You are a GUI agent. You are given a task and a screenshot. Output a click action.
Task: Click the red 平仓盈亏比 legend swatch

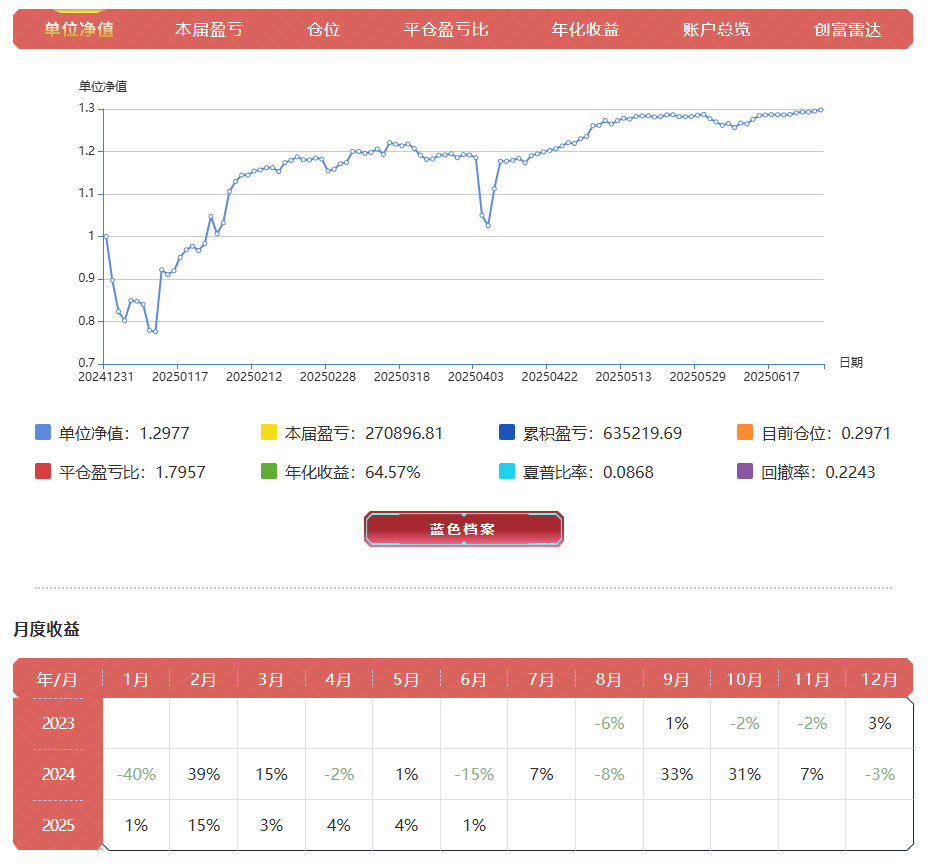click(43, 472)
